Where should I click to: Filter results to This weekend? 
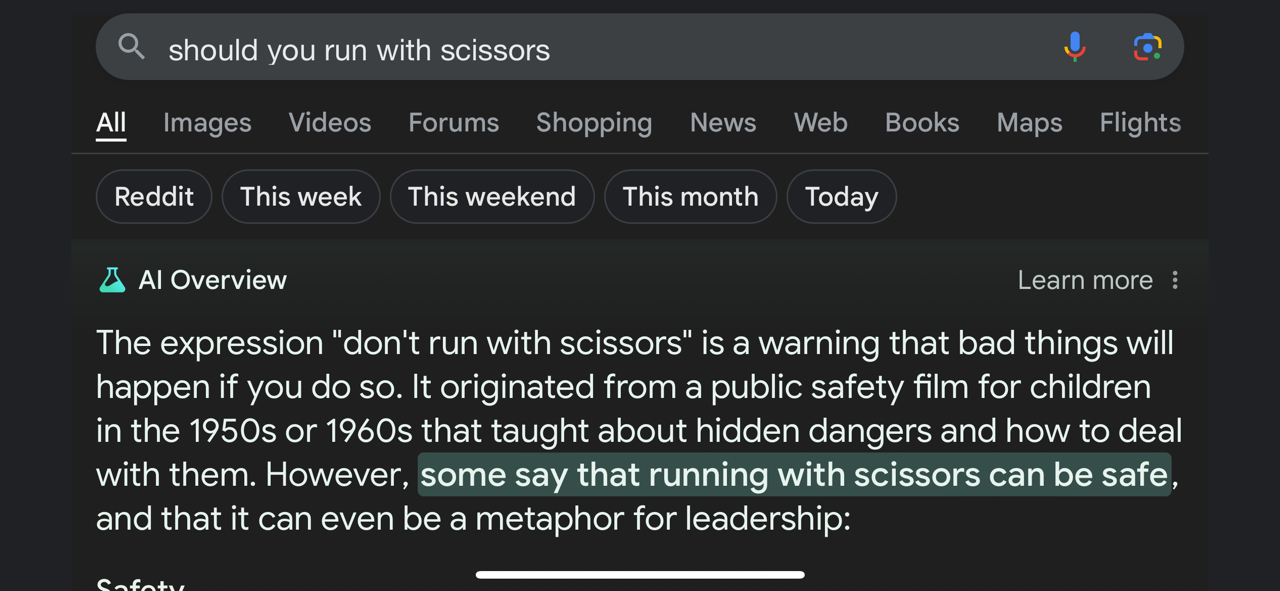(492, 196)
